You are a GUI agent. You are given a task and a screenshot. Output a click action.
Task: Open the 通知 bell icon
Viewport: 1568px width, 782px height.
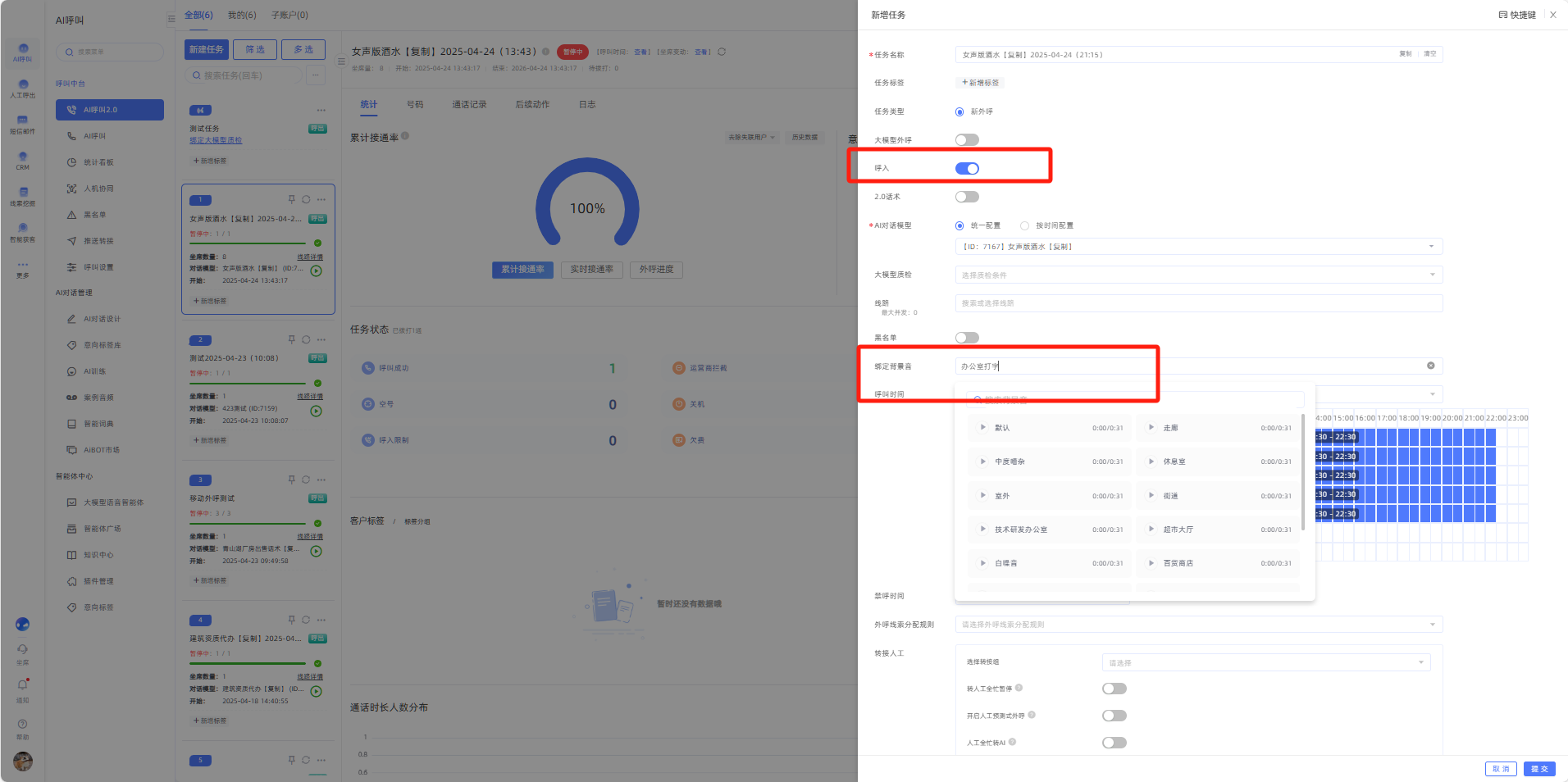coord(23,685)
